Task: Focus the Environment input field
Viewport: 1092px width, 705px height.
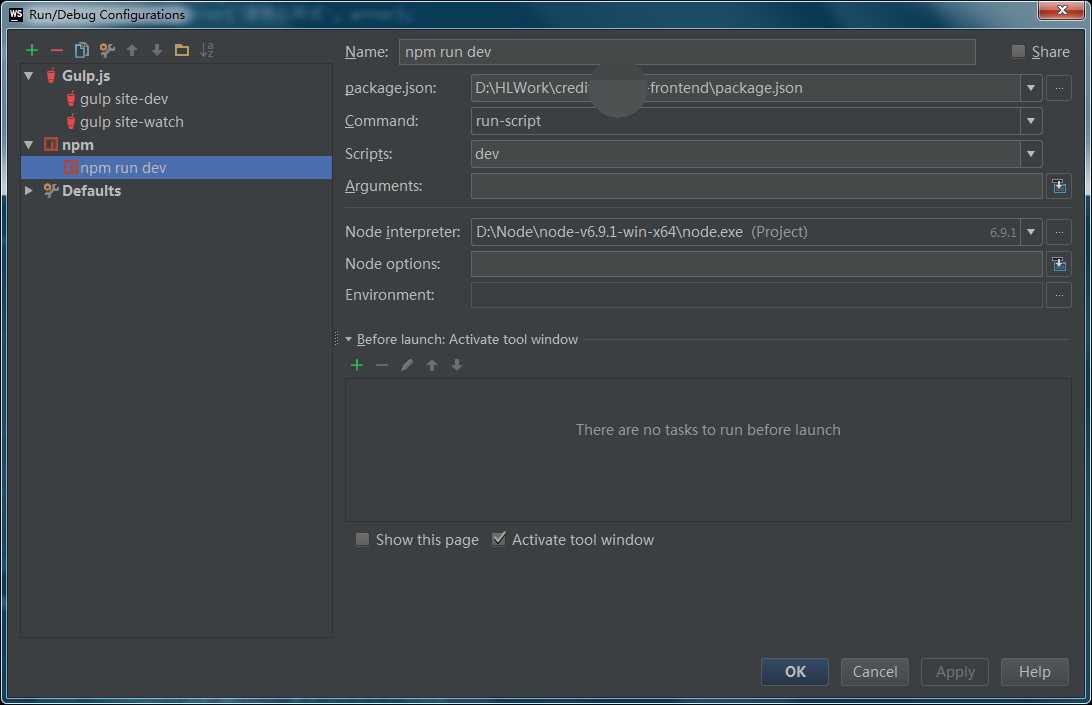Action: (756, 295)
